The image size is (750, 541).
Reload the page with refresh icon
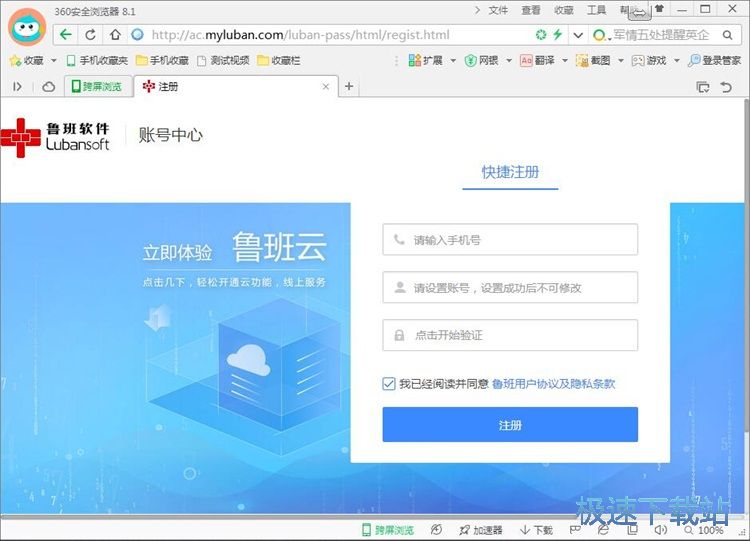(90, 34)
